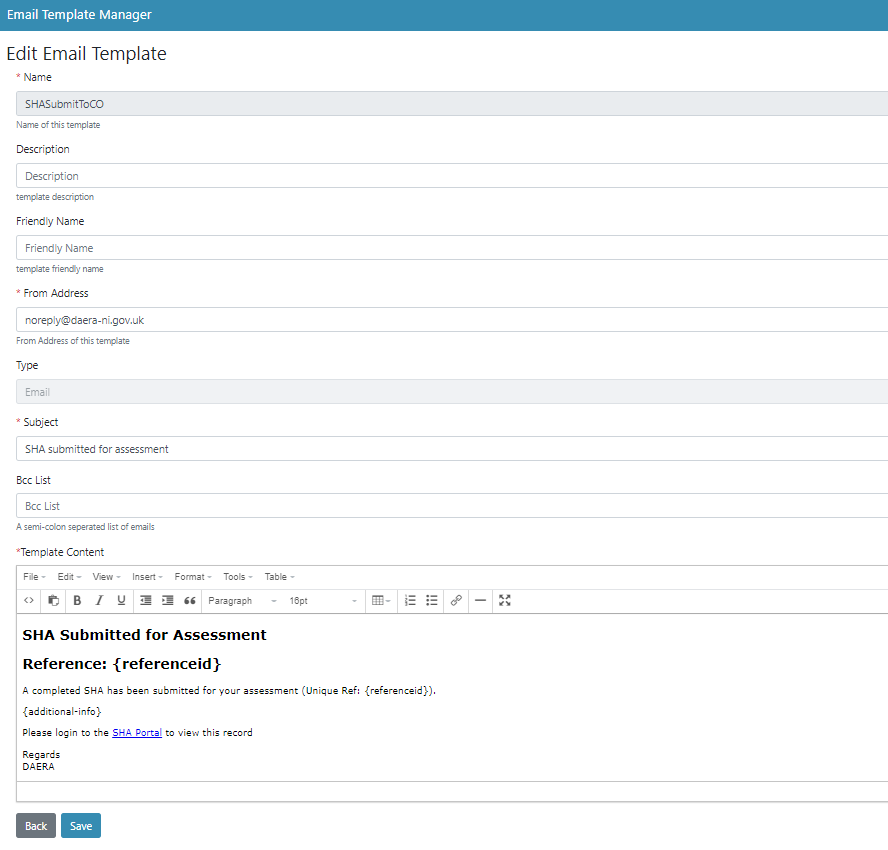888x850 pixels.
Task: Toggle underline formatting in editor
Action: click(121, 601)
